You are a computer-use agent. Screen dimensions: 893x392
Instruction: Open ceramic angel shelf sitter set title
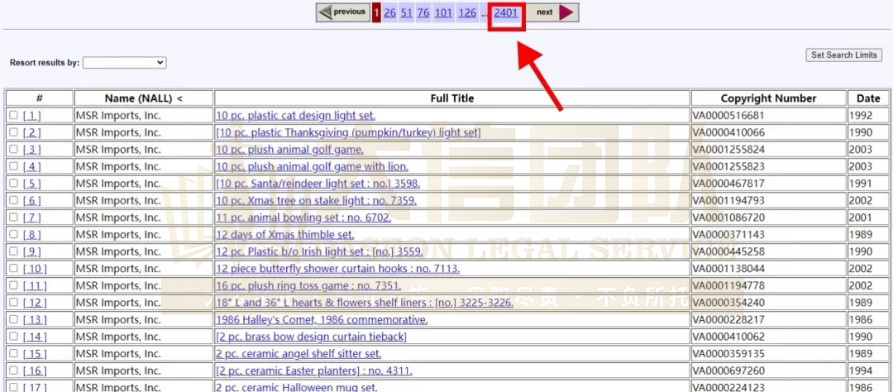[x=298, y=354]
